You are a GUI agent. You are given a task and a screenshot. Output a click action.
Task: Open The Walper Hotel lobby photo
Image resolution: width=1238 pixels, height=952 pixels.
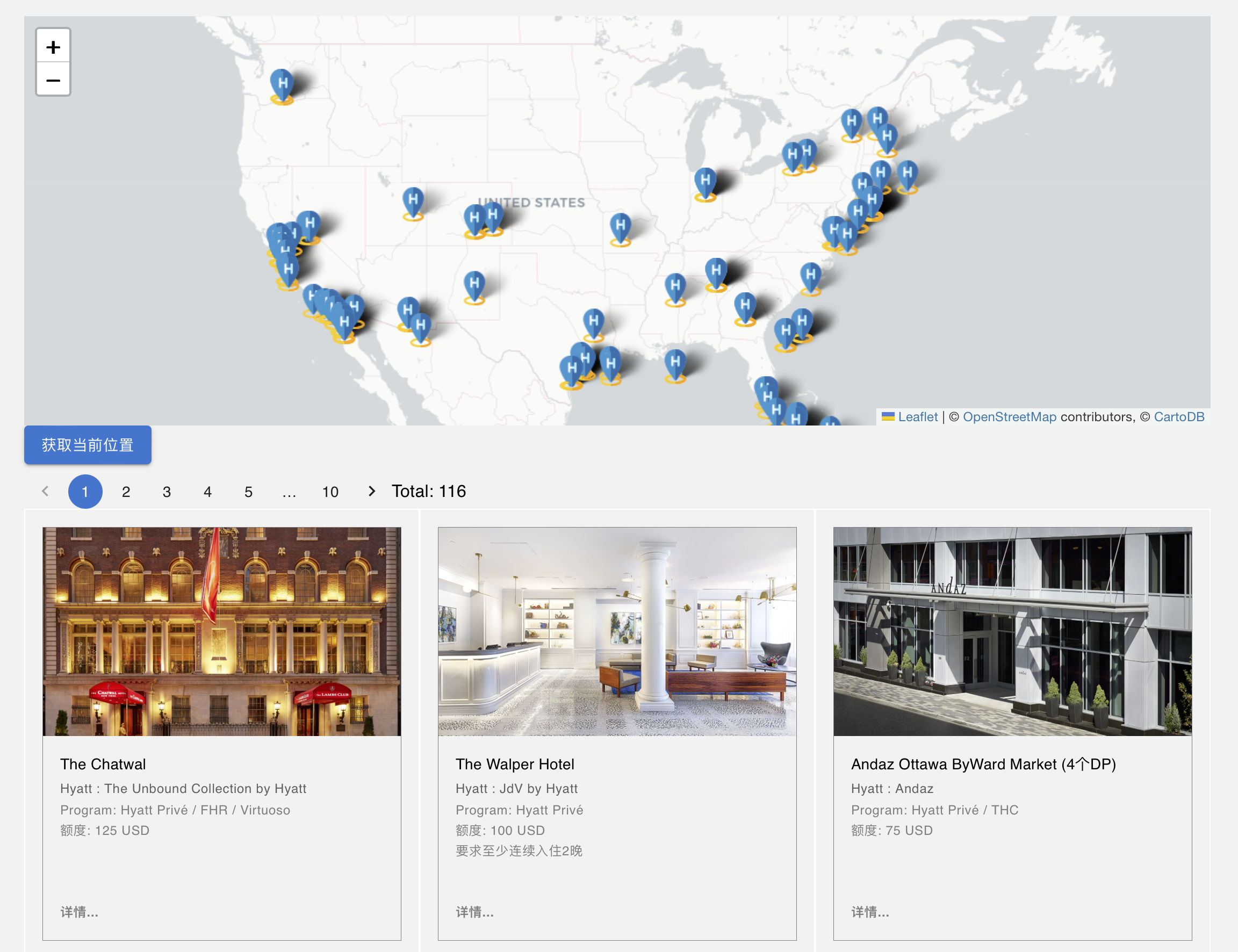(616, 631)
